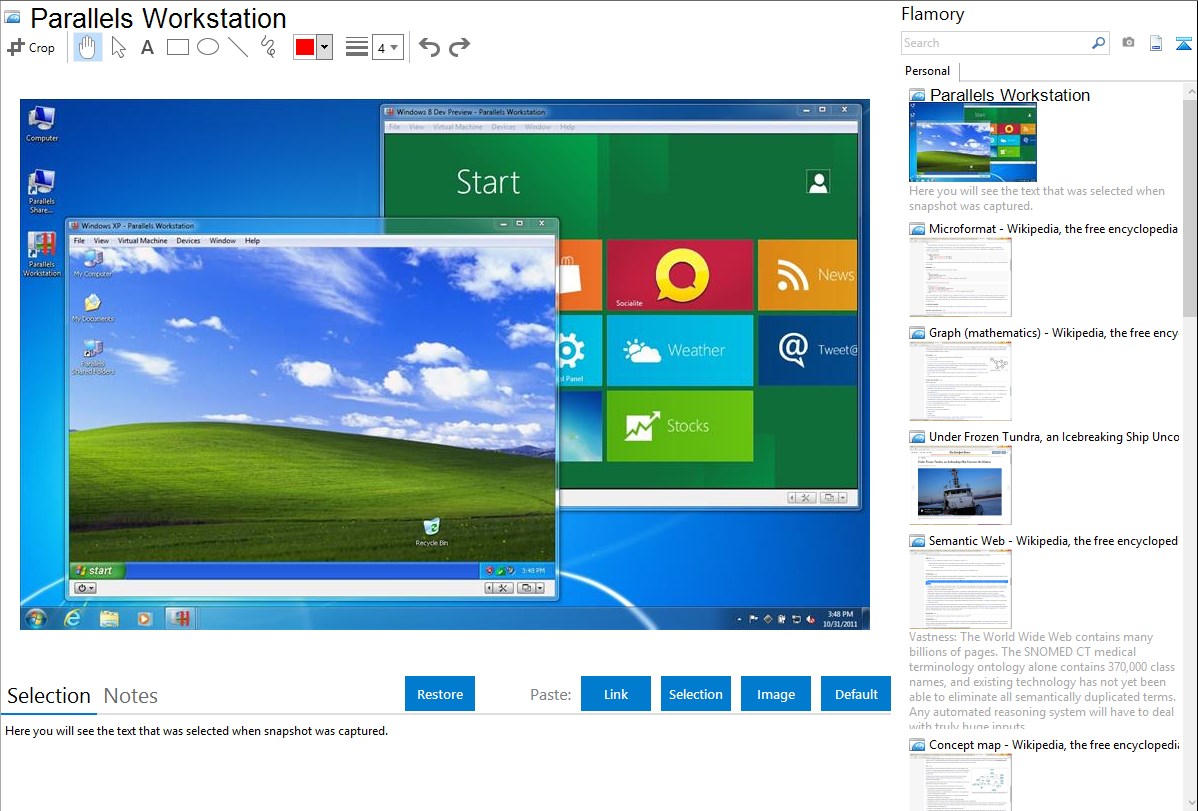
Task: Click the Paste Image button
Action: coord(775,694)
